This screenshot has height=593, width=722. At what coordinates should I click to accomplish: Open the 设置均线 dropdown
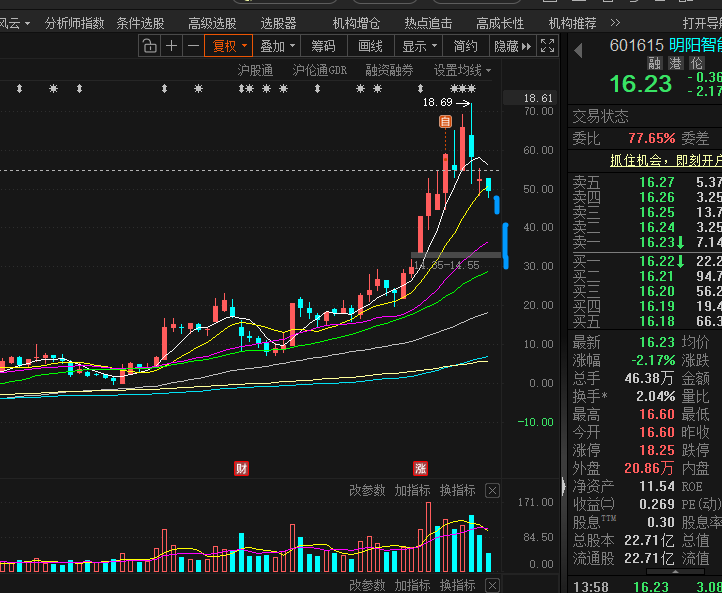point(462,70)
